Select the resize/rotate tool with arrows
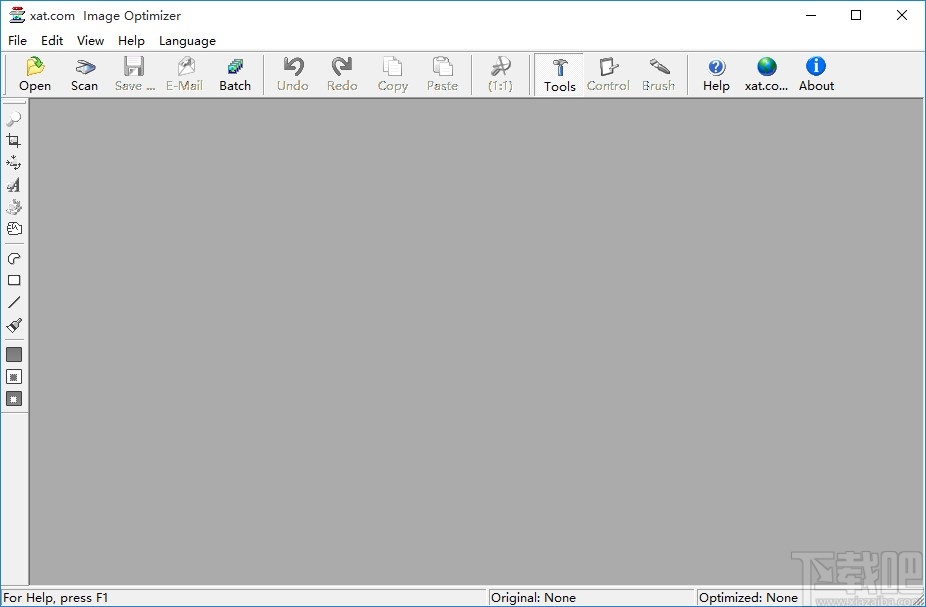 pyautogui.click(x=14, y=163)
